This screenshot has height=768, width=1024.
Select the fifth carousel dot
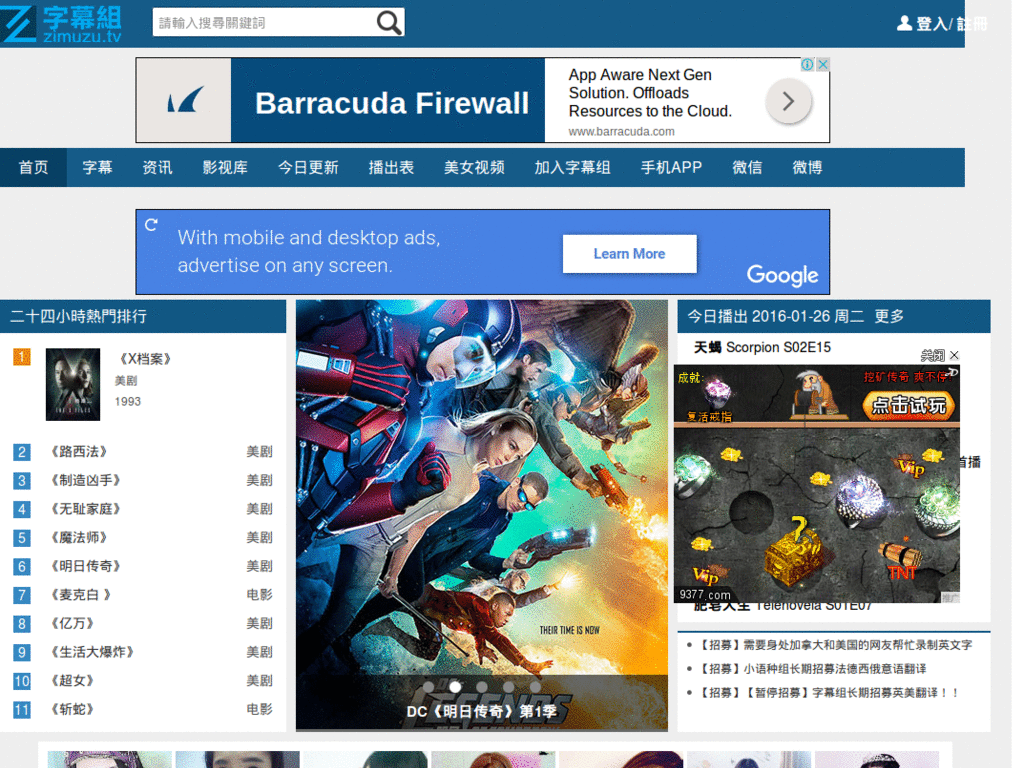point(536,687)
